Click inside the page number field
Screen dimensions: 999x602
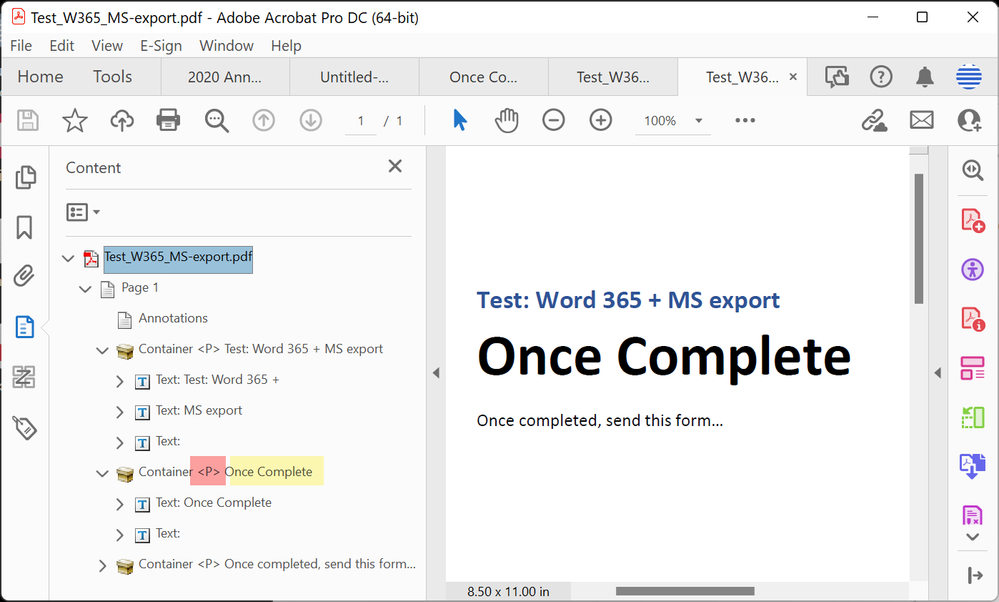(x=360, y=120)
